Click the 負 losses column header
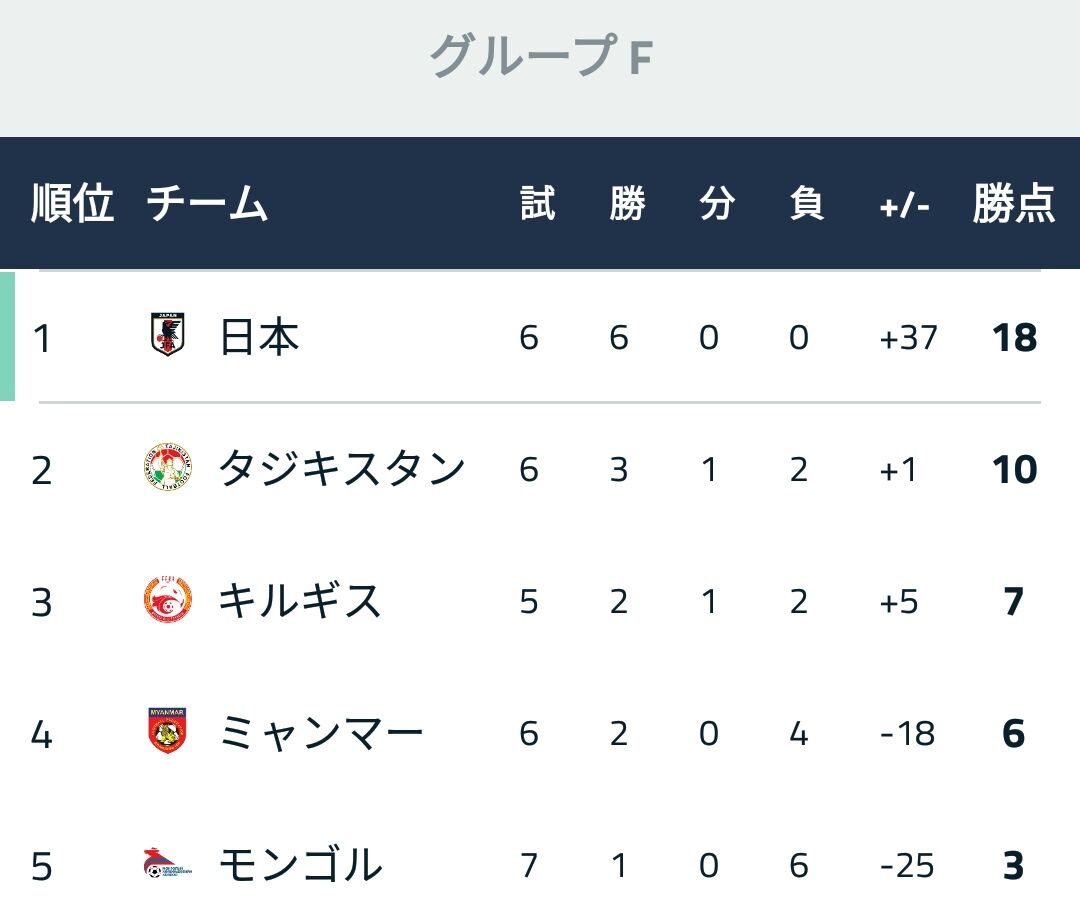Screen dimensions: 1080x909 807,203
